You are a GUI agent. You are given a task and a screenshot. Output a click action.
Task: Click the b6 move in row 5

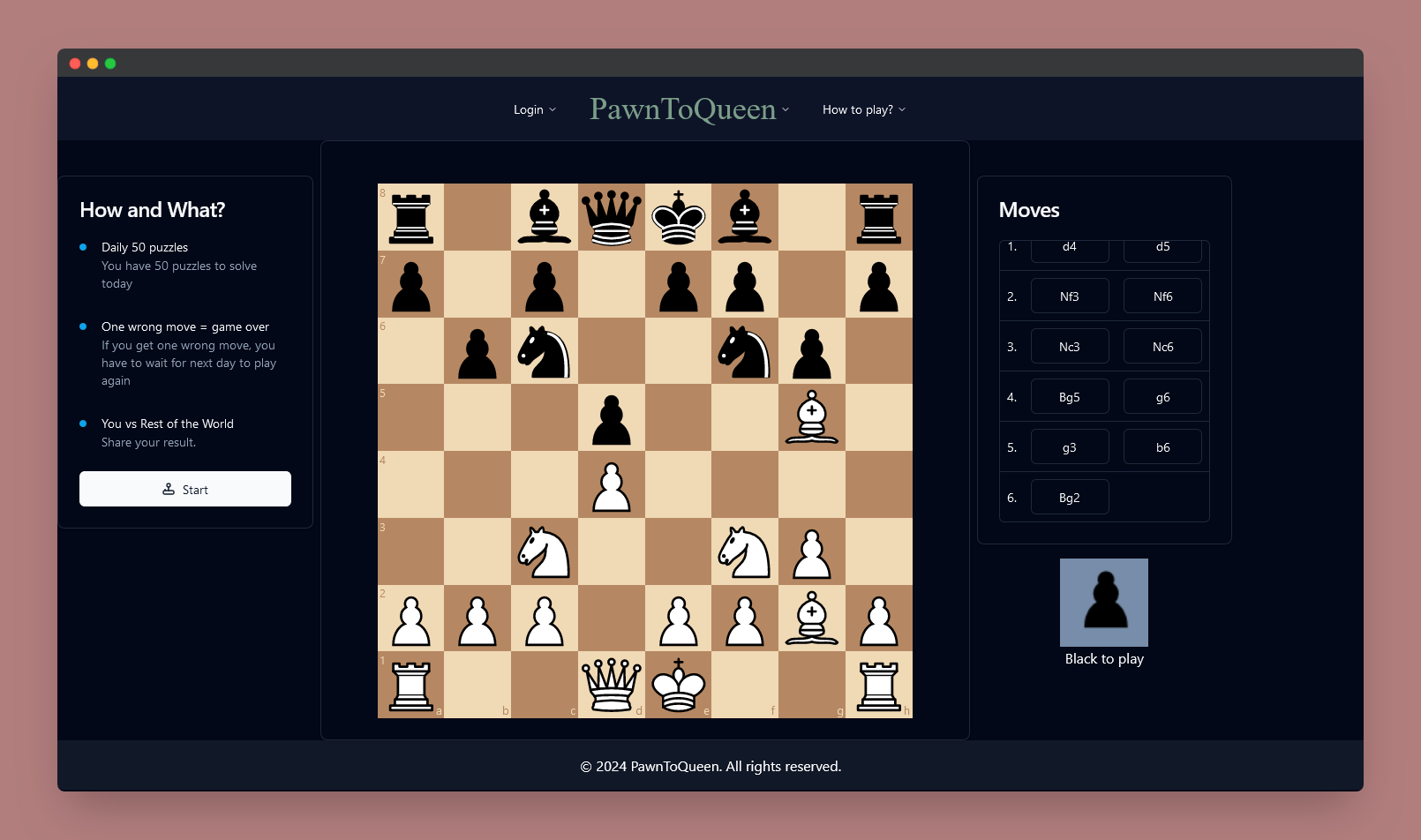1162,447
